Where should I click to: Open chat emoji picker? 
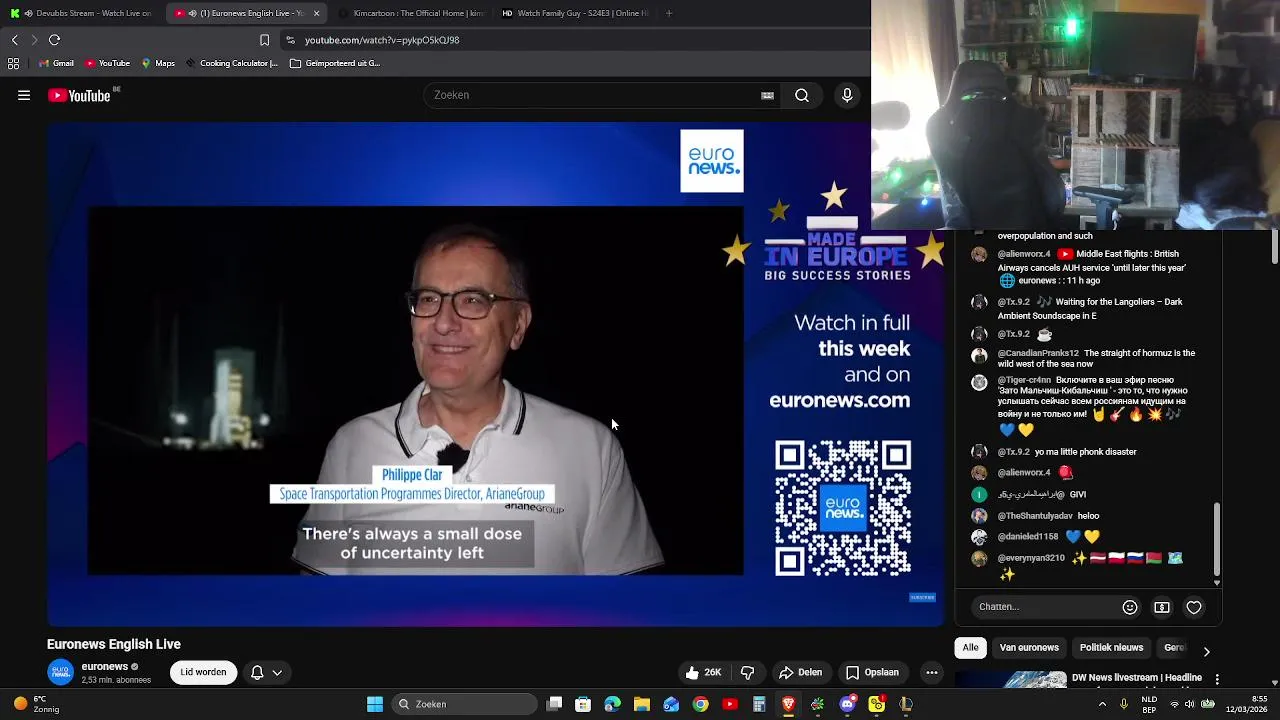[x=1130, y=607]
